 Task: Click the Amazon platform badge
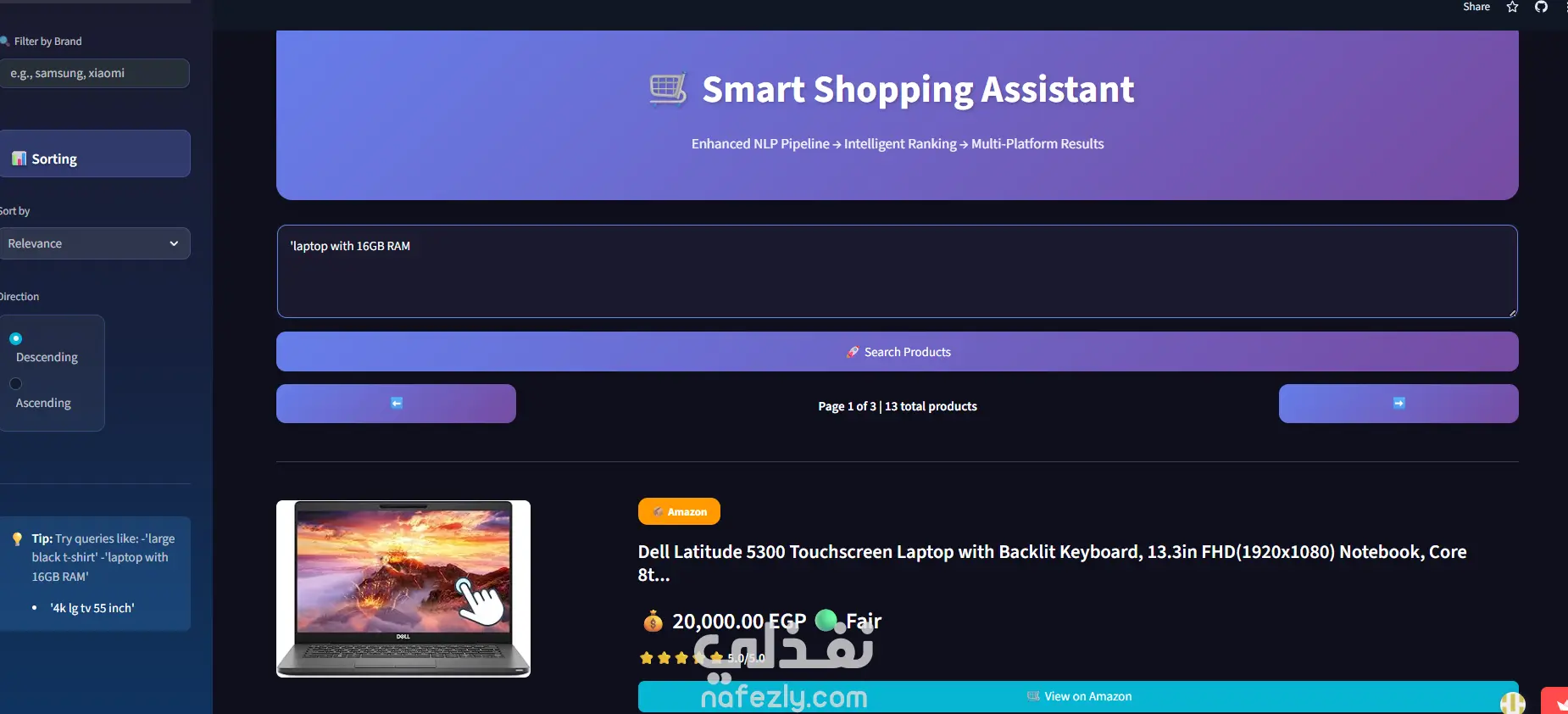679,511
